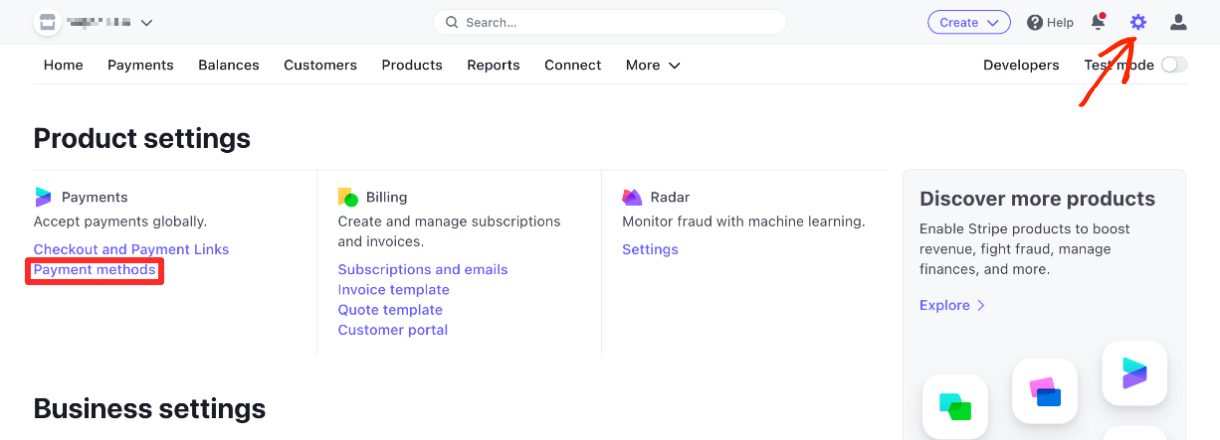The image size is (1220, 440).
Task: Open the Create dropdown button
Action: [969, 22]
